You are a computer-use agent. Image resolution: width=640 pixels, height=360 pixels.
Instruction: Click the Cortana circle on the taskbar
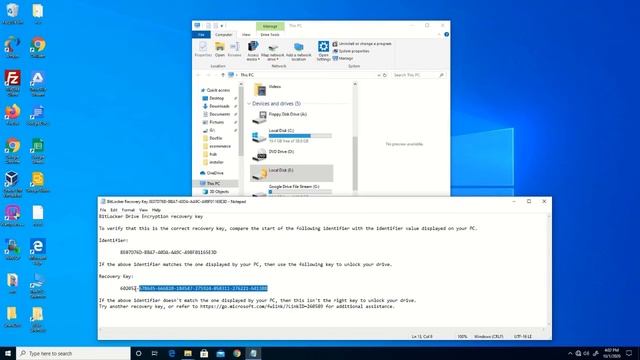point(138,353)
